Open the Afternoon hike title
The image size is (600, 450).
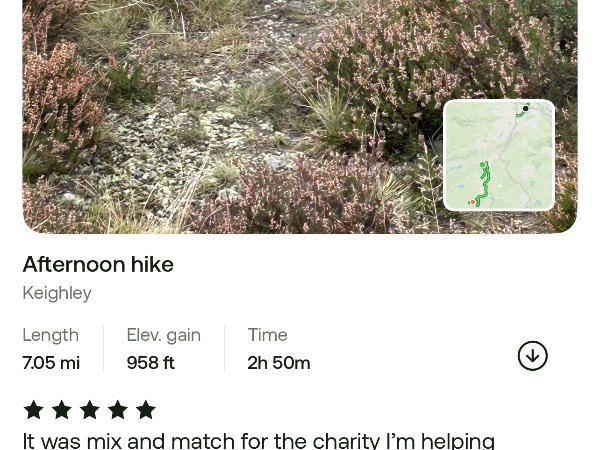pyautogui.click(x=98, y=264)
